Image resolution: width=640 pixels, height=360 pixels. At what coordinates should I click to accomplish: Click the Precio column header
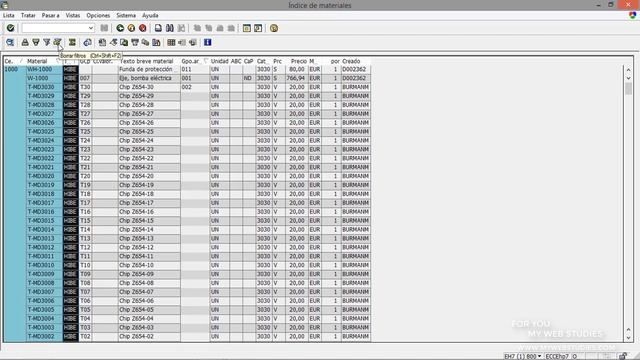[x=298, y=61]
